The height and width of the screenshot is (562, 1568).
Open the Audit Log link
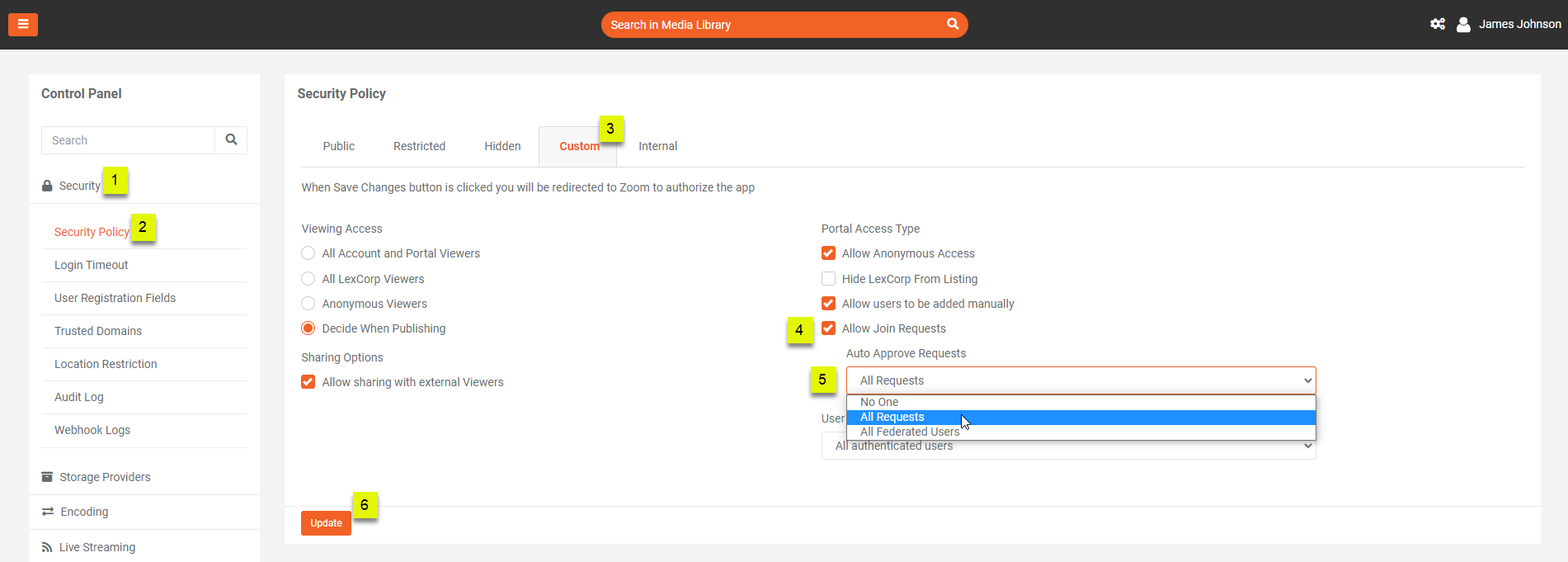coord(79,397)
